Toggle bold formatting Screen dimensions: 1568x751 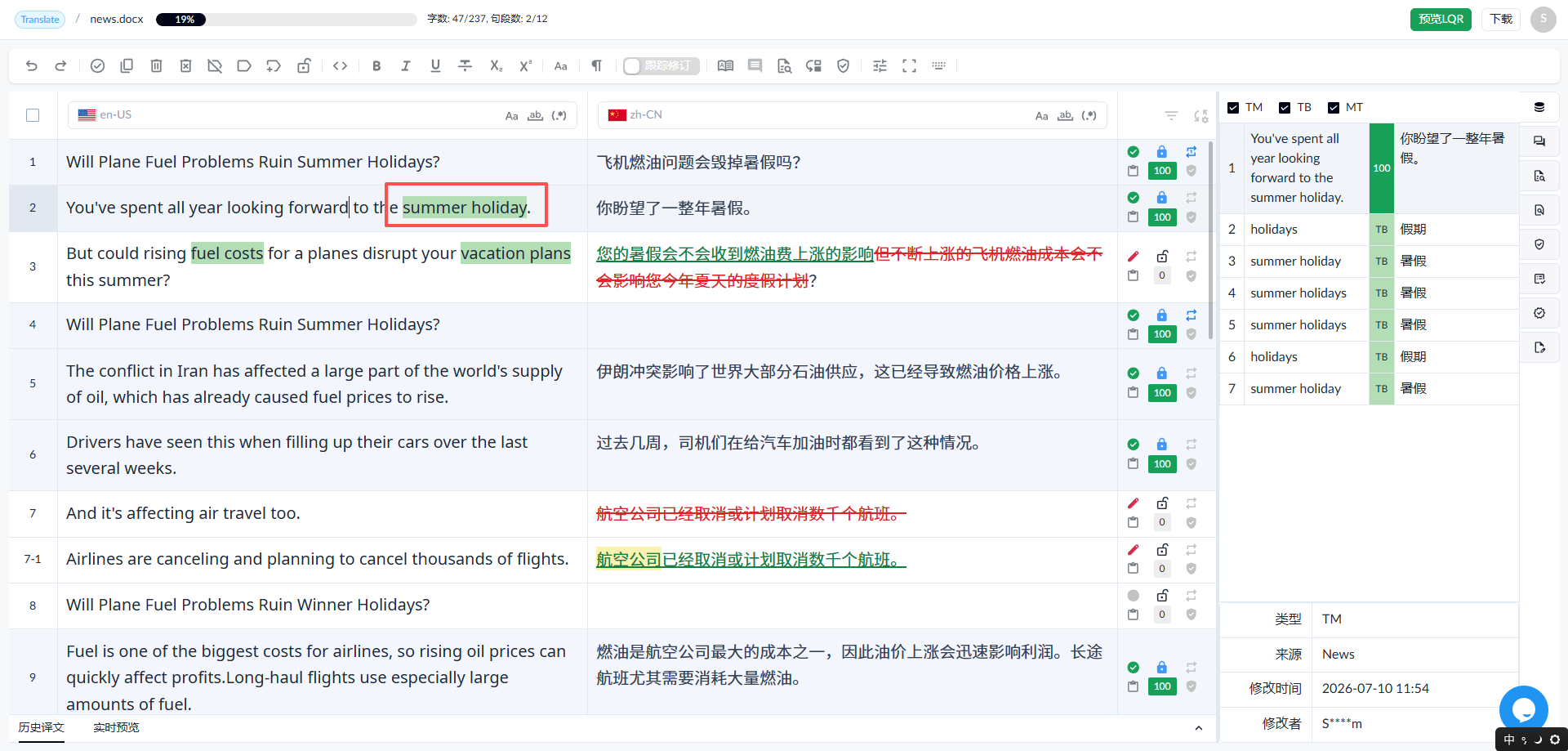click(376, 66)
